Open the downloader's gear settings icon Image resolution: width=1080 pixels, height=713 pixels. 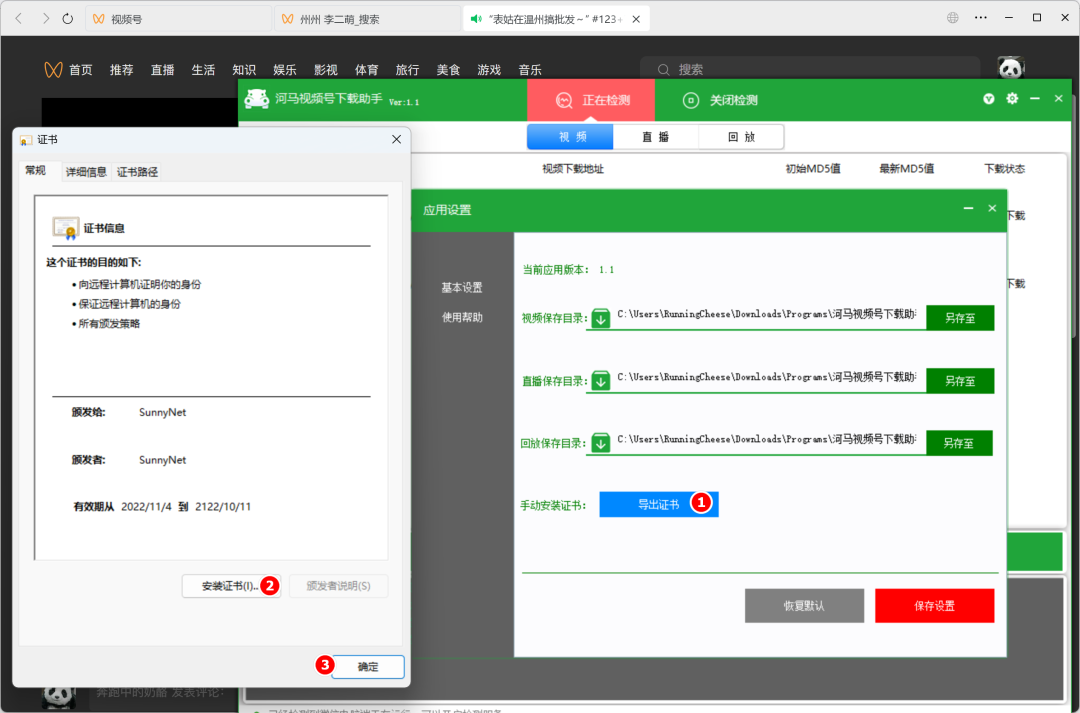tap(1012, 99)
